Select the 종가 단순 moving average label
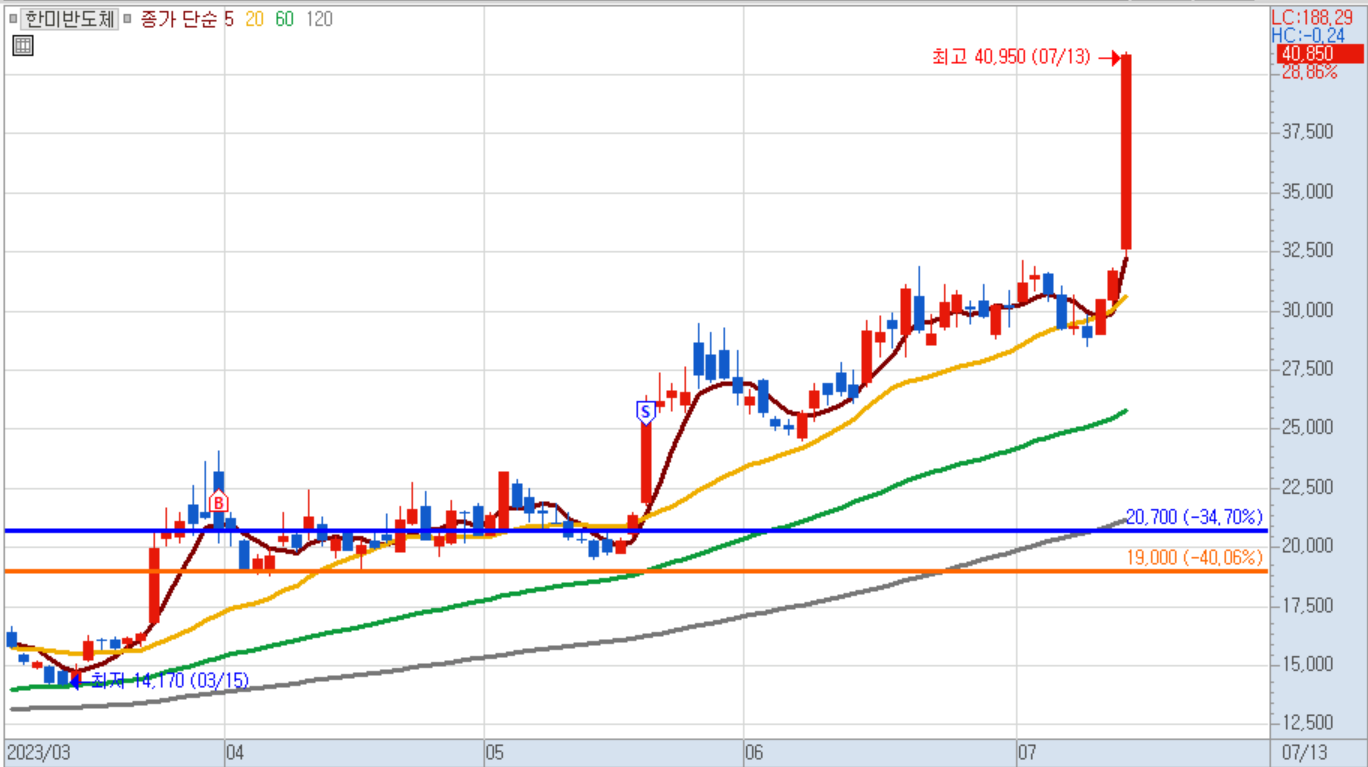 coord(180,19)
